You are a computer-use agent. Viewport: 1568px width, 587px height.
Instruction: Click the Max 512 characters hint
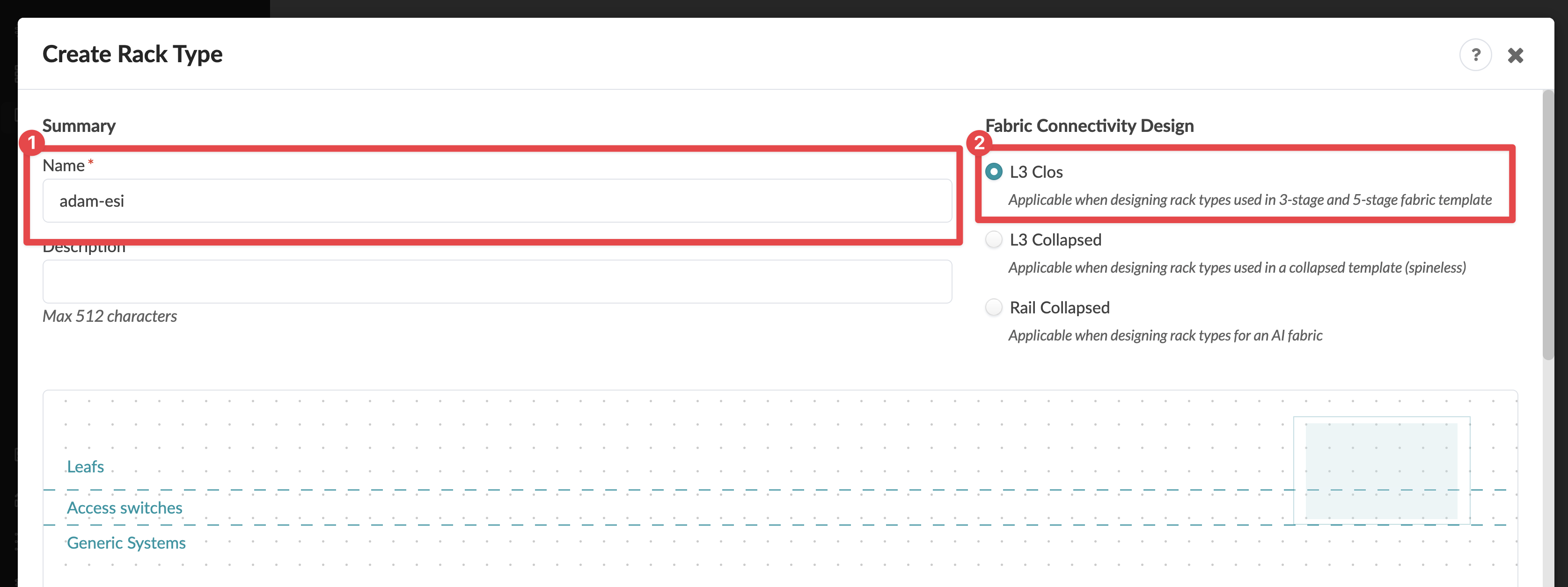(x=110, y=316)
